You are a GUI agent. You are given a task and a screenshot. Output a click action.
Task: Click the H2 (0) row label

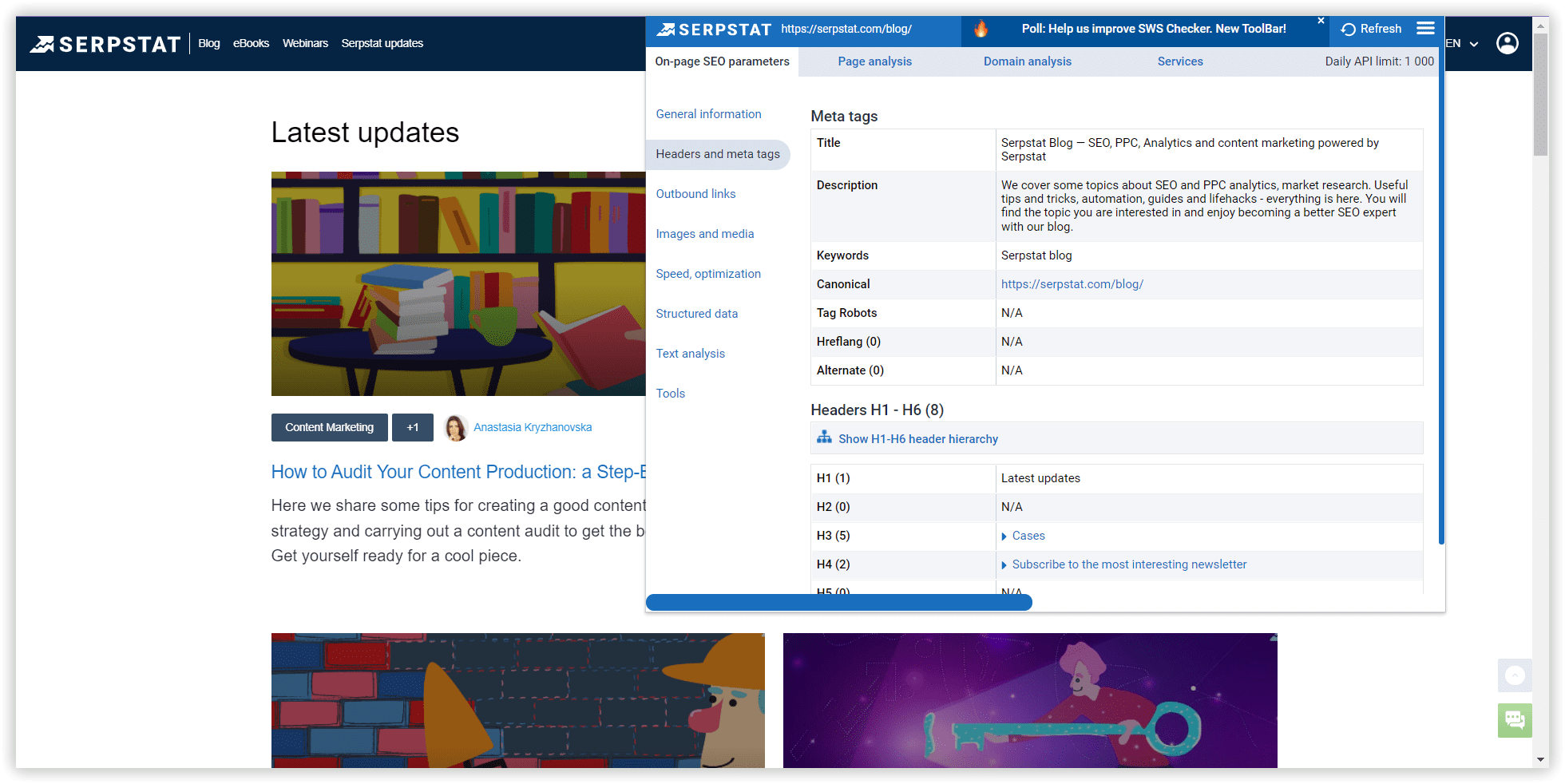[x=833, y=507]
